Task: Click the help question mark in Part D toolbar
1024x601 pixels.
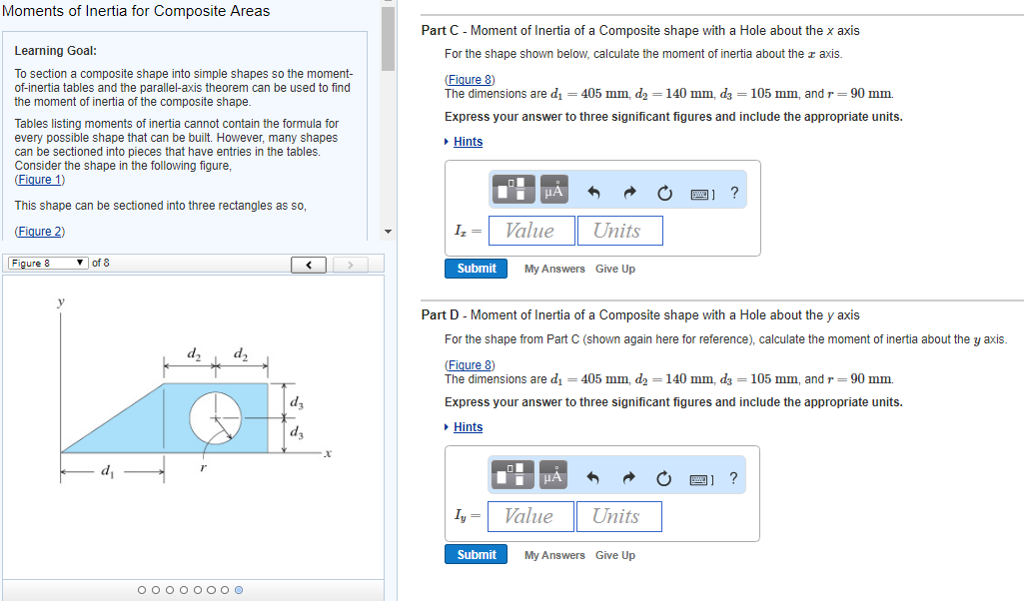Action: point(733,478)
